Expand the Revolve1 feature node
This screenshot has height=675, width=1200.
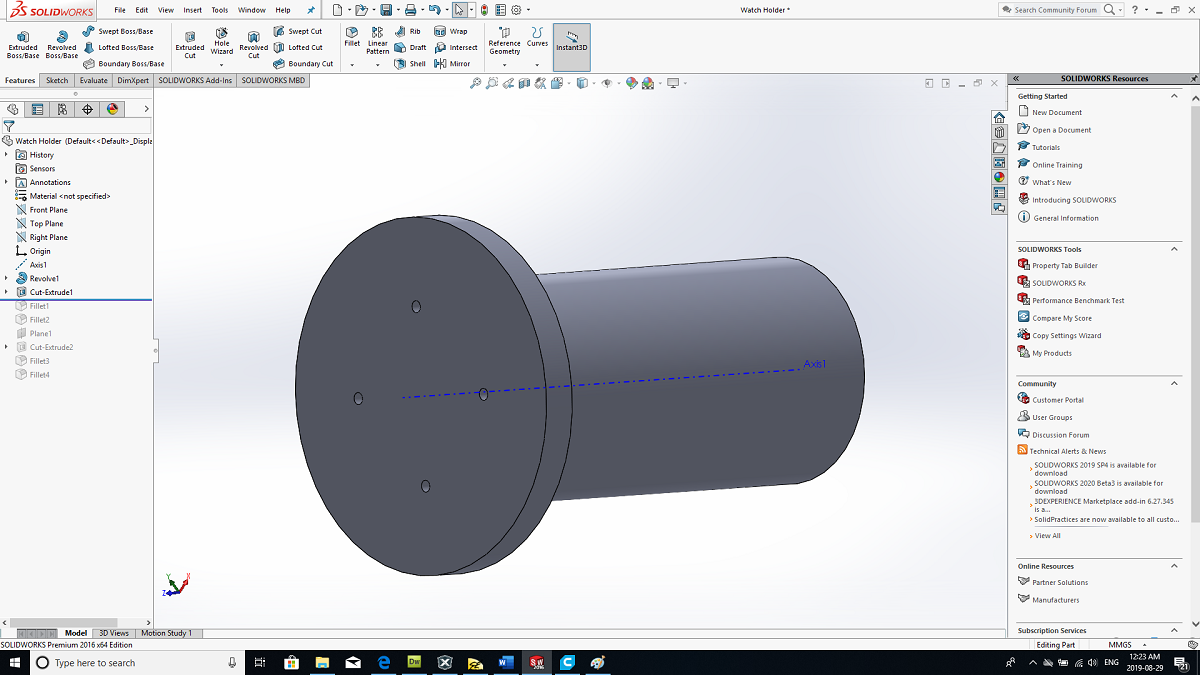pyautogui.click(x=7, y=278)
